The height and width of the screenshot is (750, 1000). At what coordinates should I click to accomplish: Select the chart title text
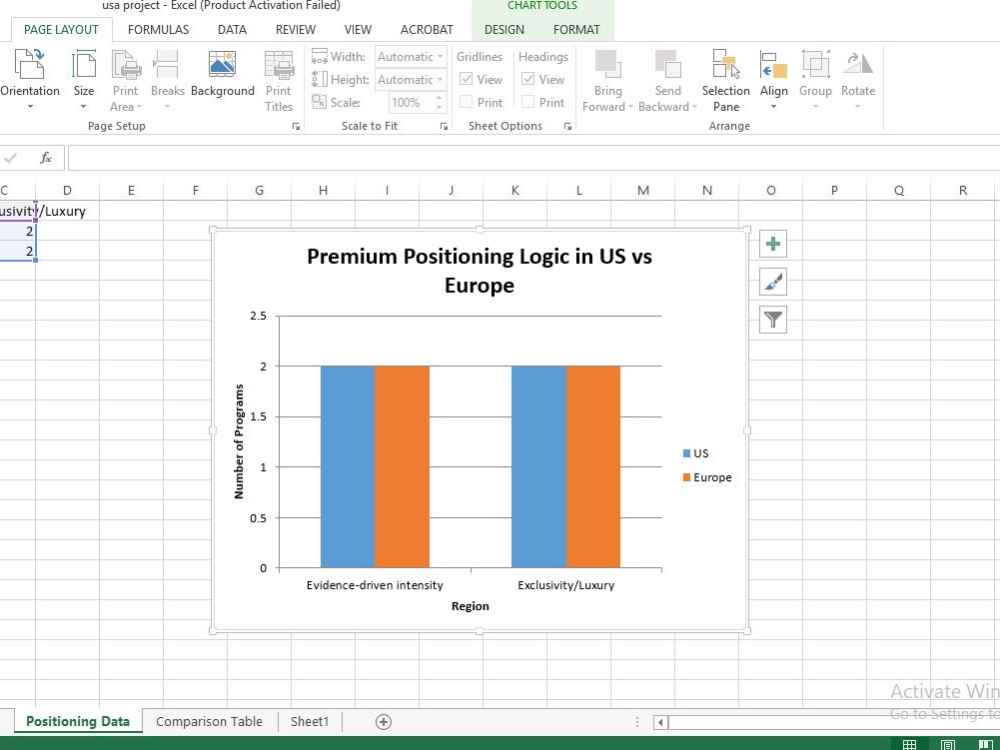(x=480, y=270)
